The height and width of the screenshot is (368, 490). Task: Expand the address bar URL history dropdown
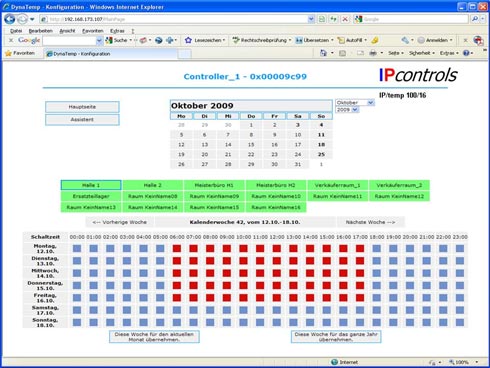pos(311,19)
